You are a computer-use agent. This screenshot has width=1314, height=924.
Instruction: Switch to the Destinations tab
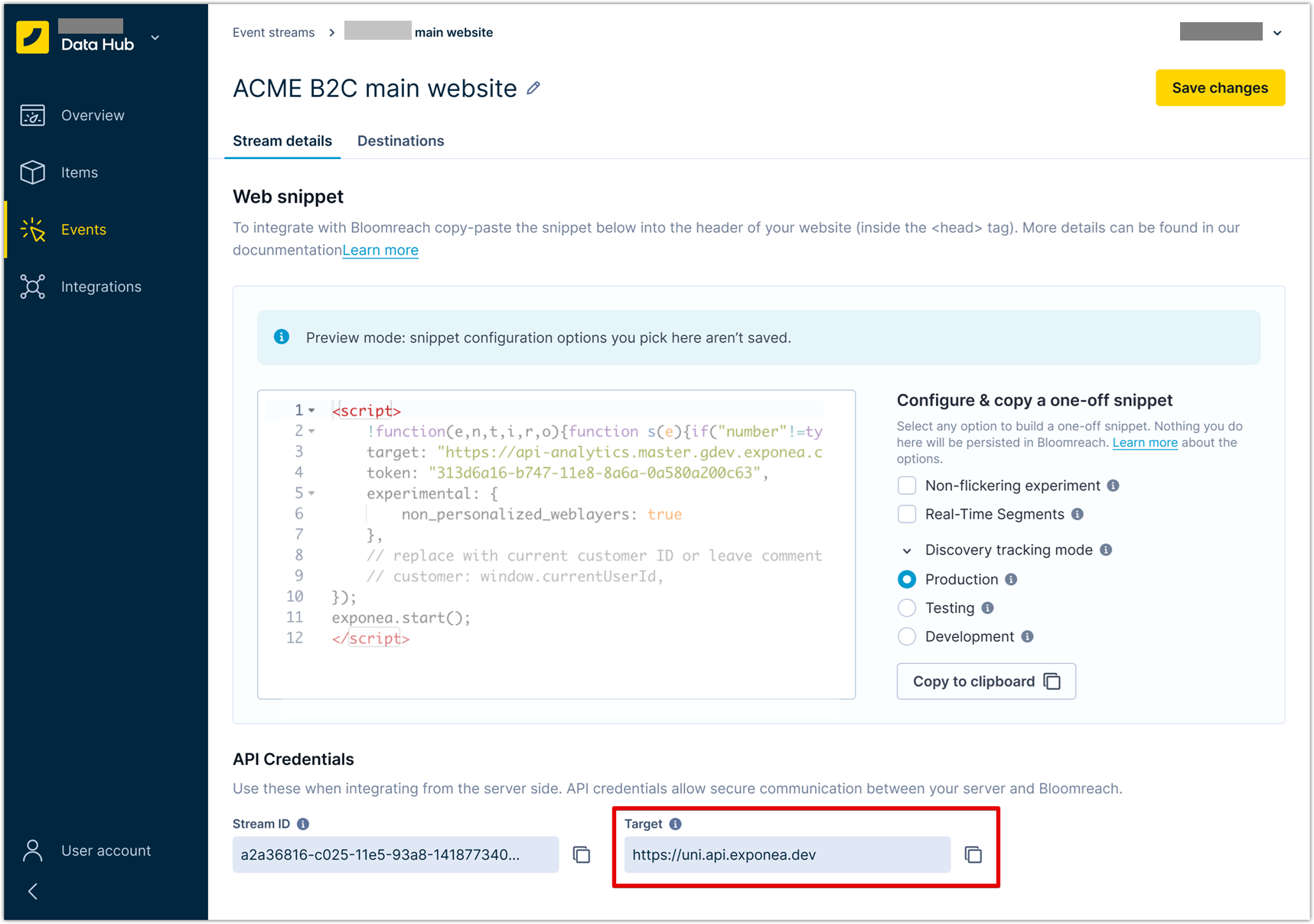click(400, 141)
